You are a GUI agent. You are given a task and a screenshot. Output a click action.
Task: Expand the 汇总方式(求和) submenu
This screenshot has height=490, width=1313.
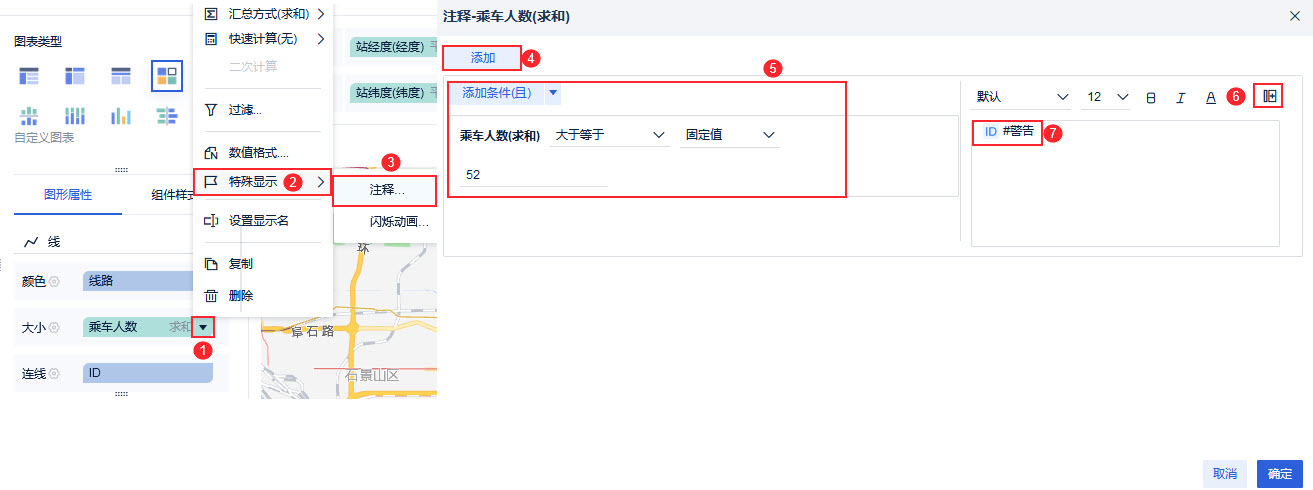(263, 13)
